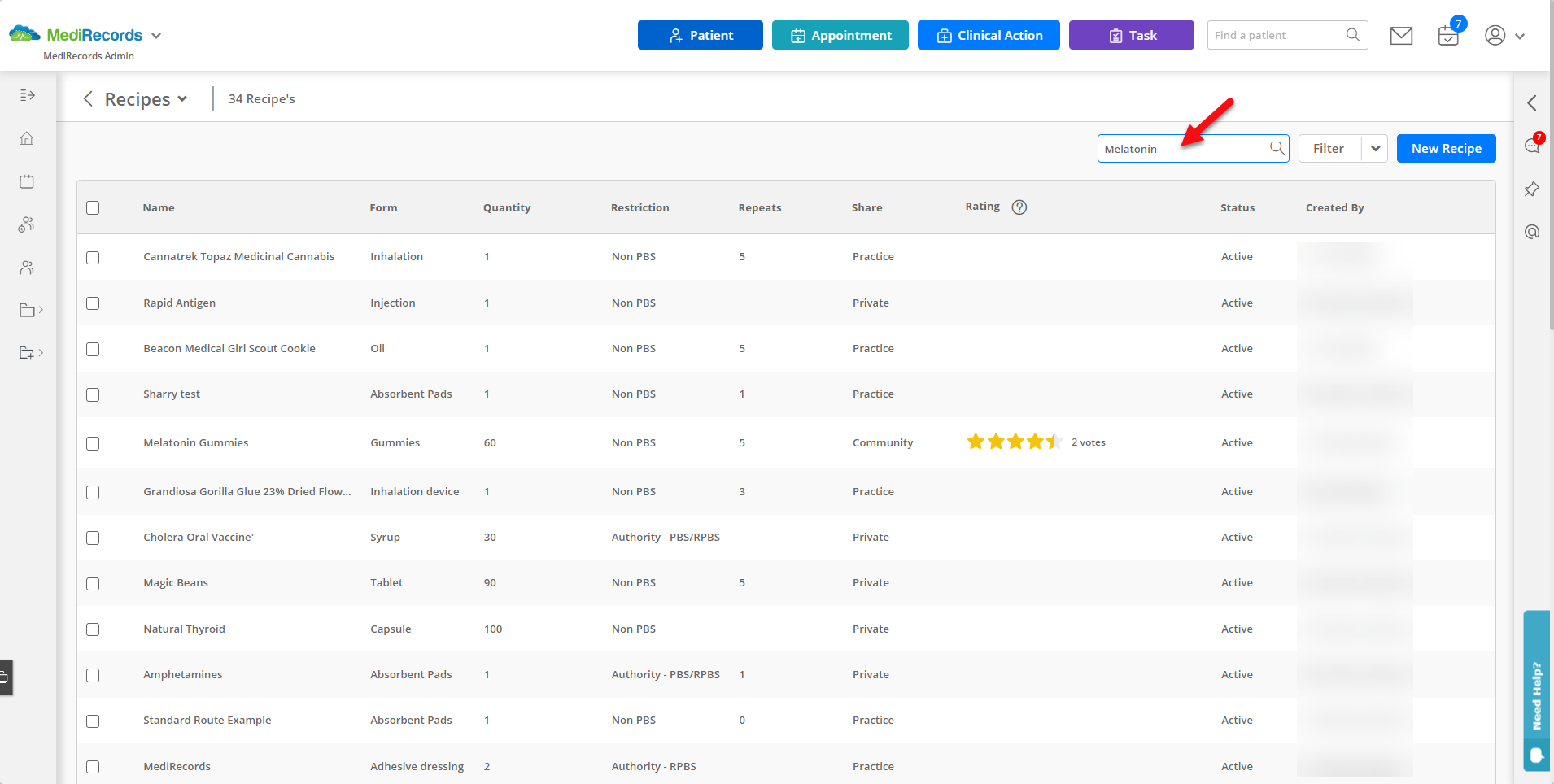This screenshot has height=784, width=1554.
Task: Select the Rapid Antigen row checkbox
Action: click(x=93, y=303)
